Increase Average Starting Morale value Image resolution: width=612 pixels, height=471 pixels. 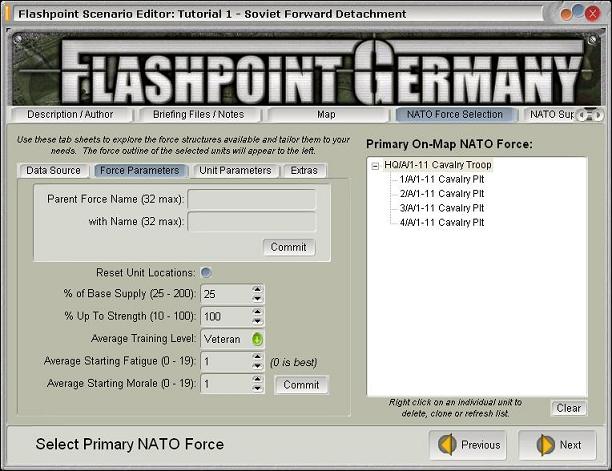[257, 379]
